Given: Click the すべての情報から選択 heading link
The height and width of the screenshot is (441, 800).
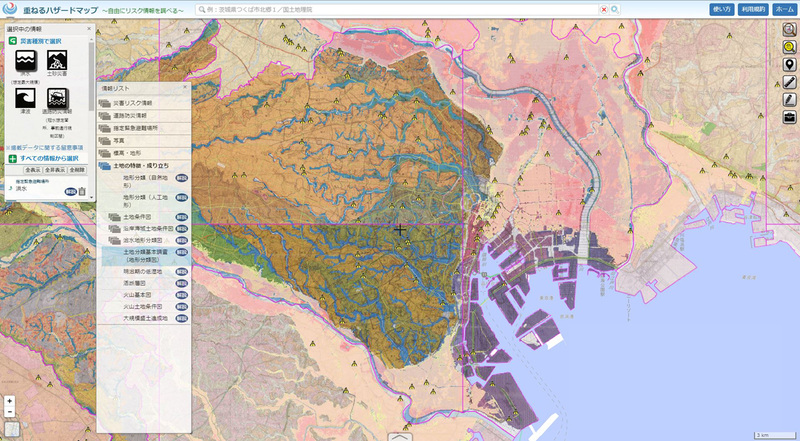Looking at the screenshot, I should (51, 159).
